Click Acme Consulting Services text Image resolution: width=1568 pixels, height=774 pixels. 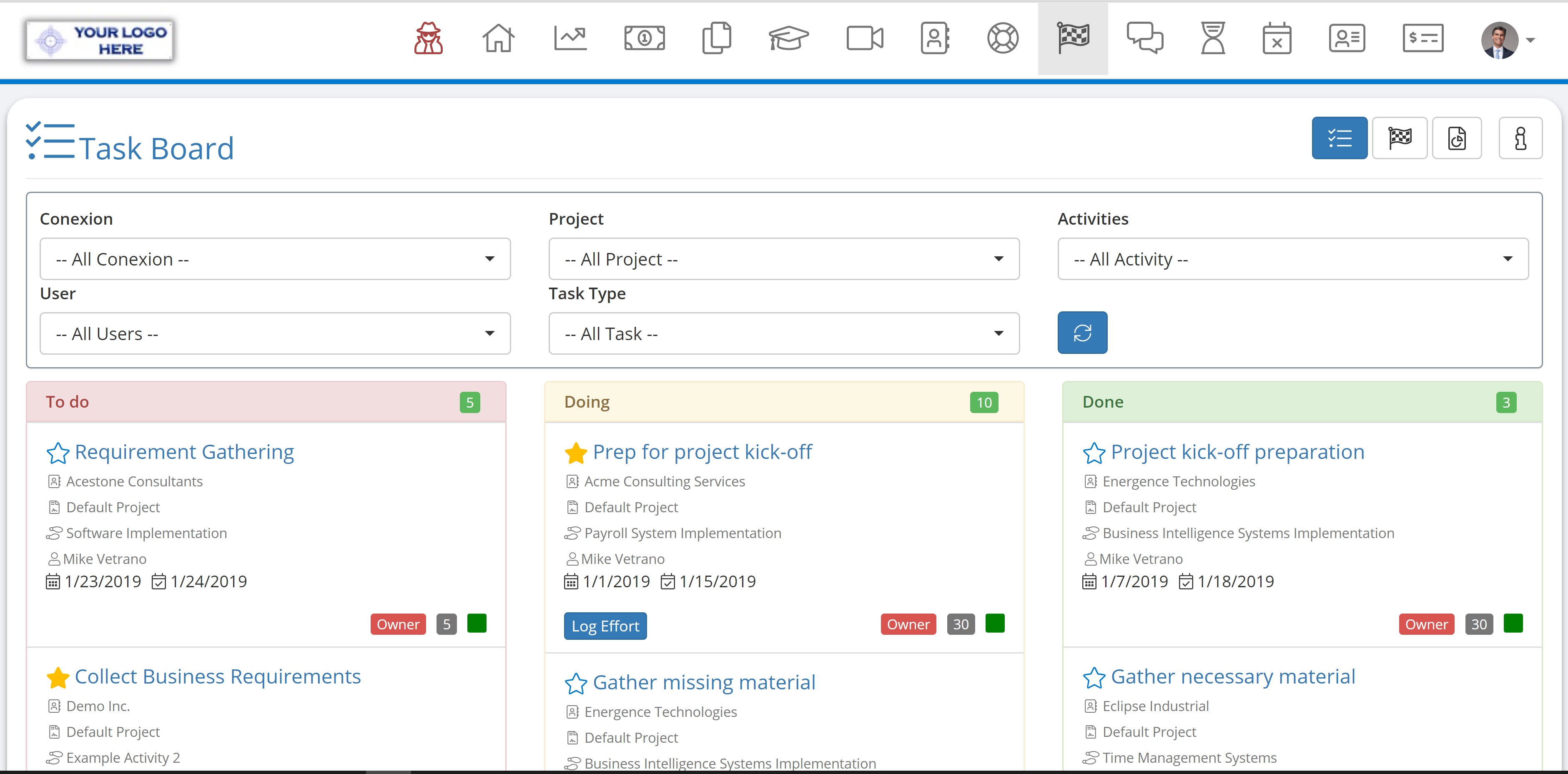[x=664, y=482]
